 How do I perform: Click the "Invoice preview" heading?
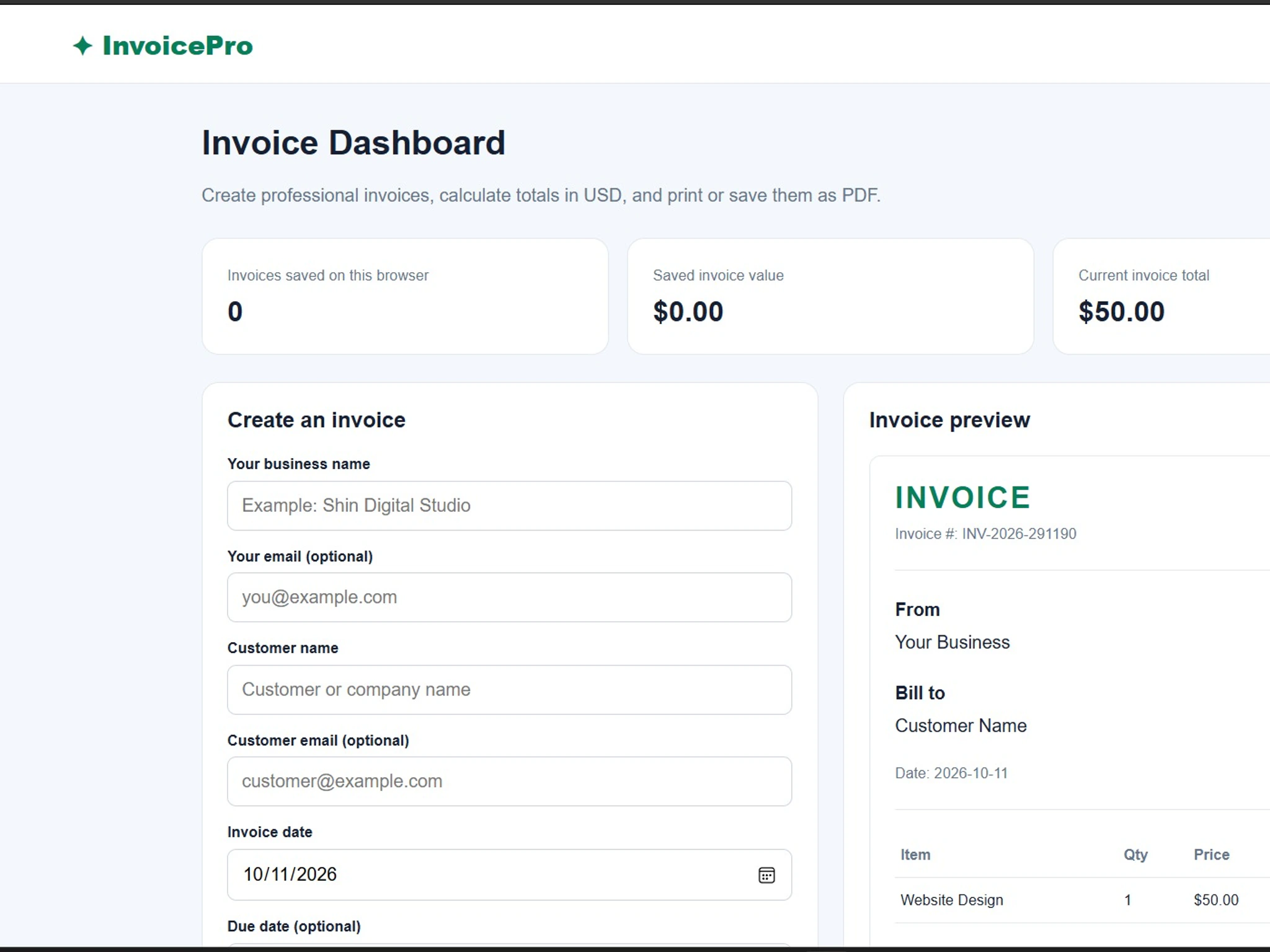(x=949, y=420)
